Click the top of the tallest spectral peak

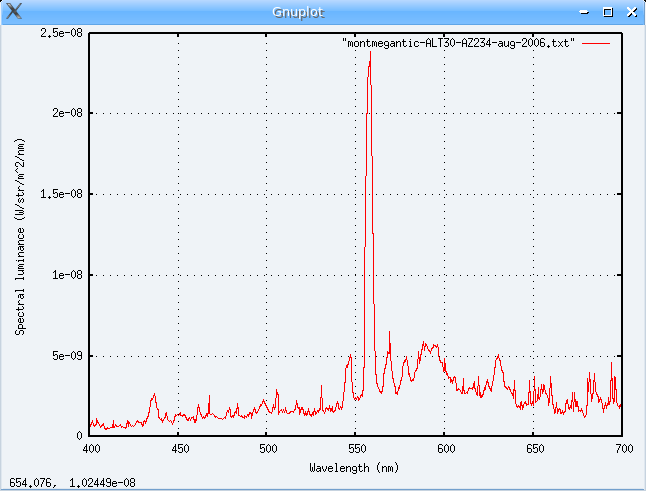coord(370,52)
